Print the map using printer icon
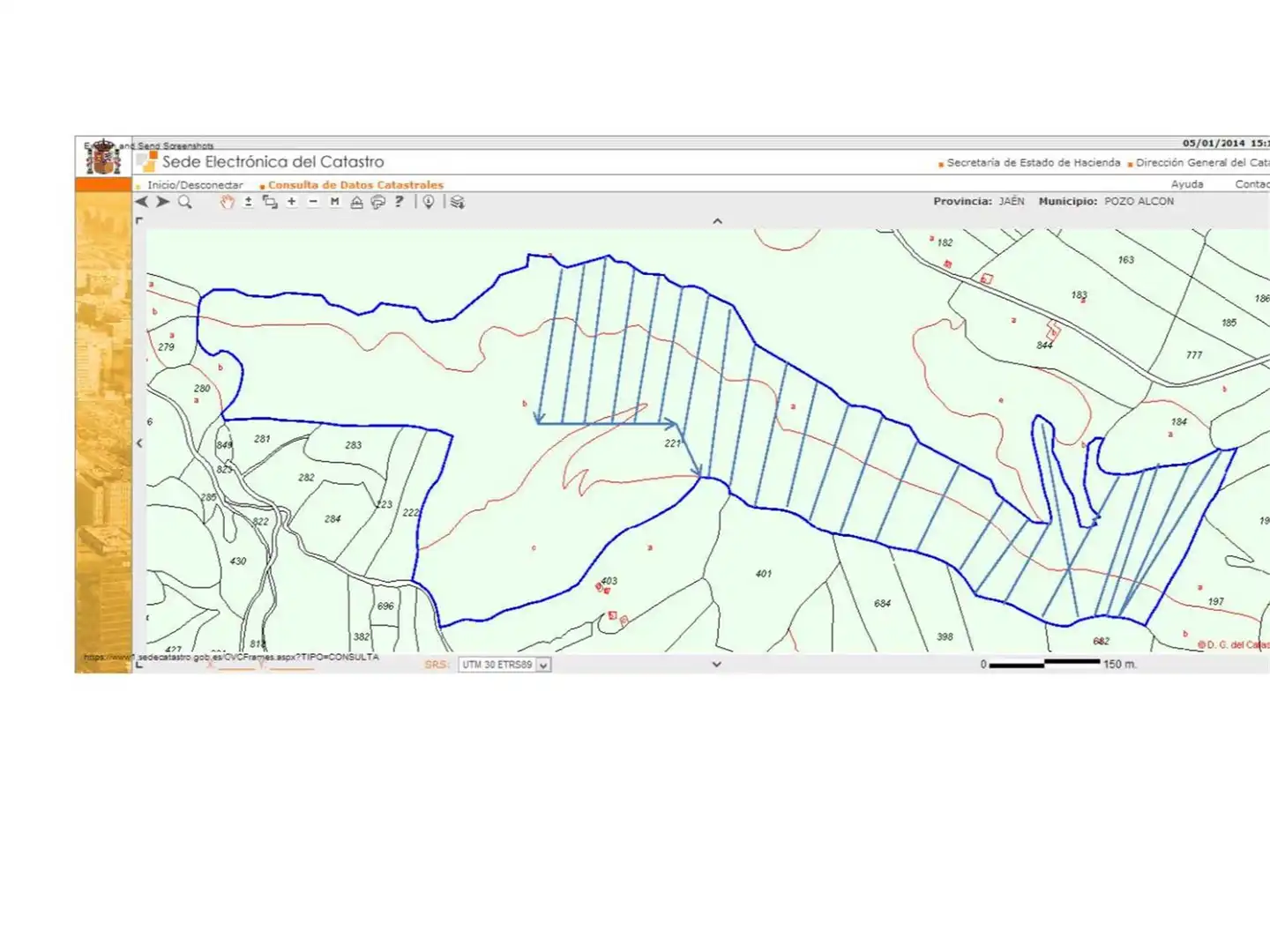The image size is (1270, 952). point(377,202)
